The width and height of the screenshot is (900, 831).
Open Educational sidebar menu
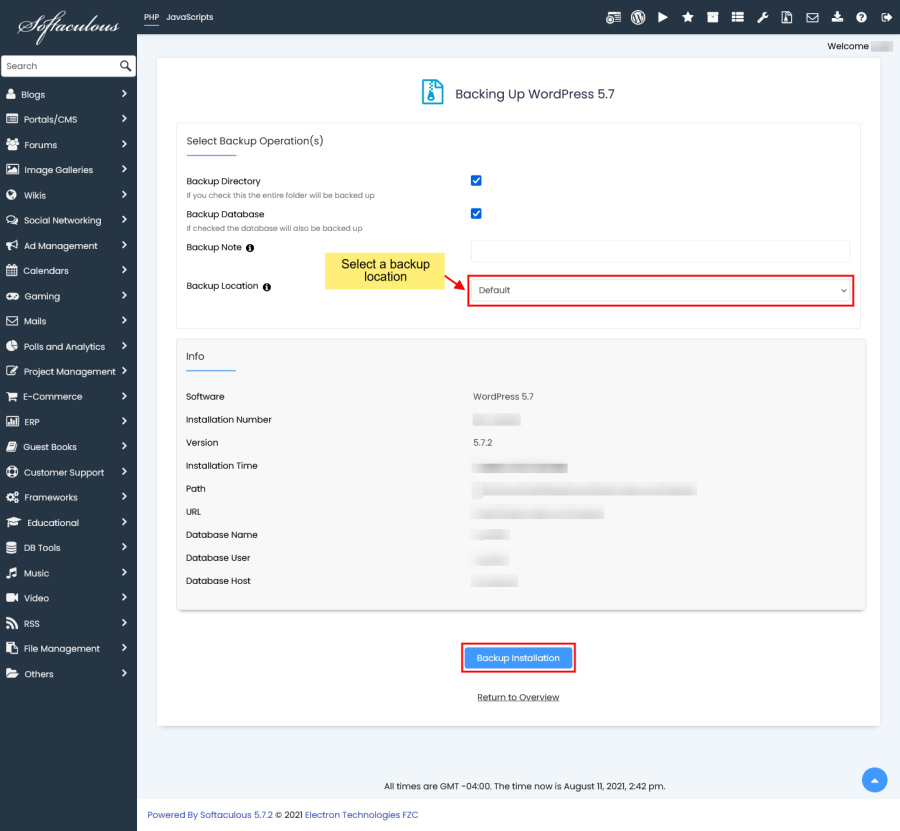coord(68,523)
